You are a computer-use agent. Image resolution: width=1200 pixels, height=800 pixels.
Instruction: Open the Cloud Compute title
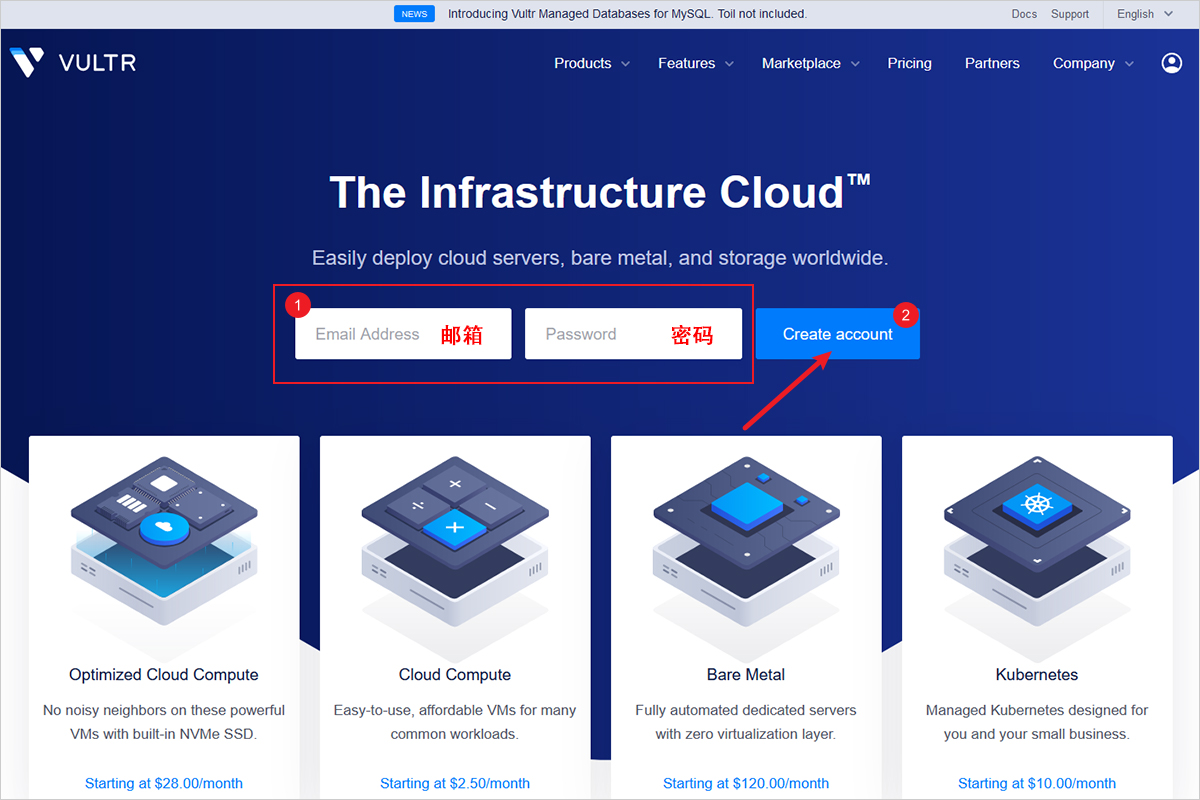(455, 675)
